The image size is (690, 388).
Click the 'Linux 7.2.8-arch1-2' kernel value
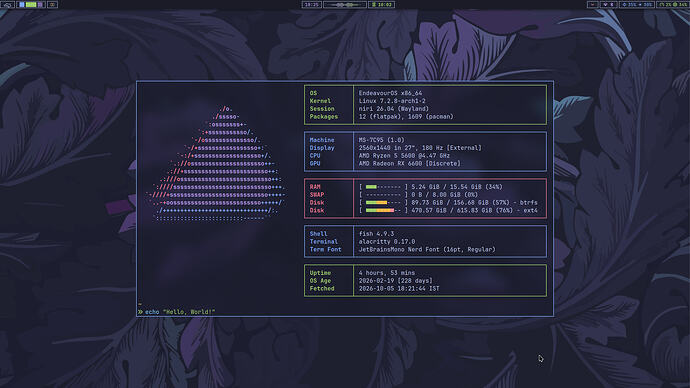(392, 101)
